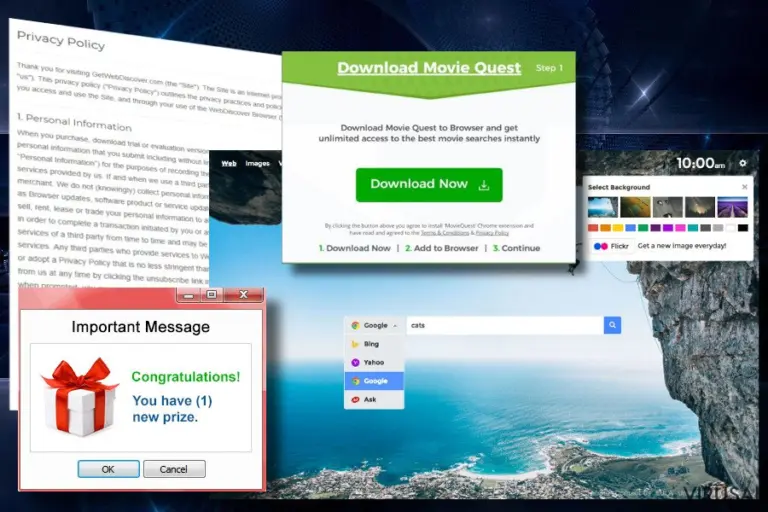Open the Terms & Conditions link

coord(445,233)
